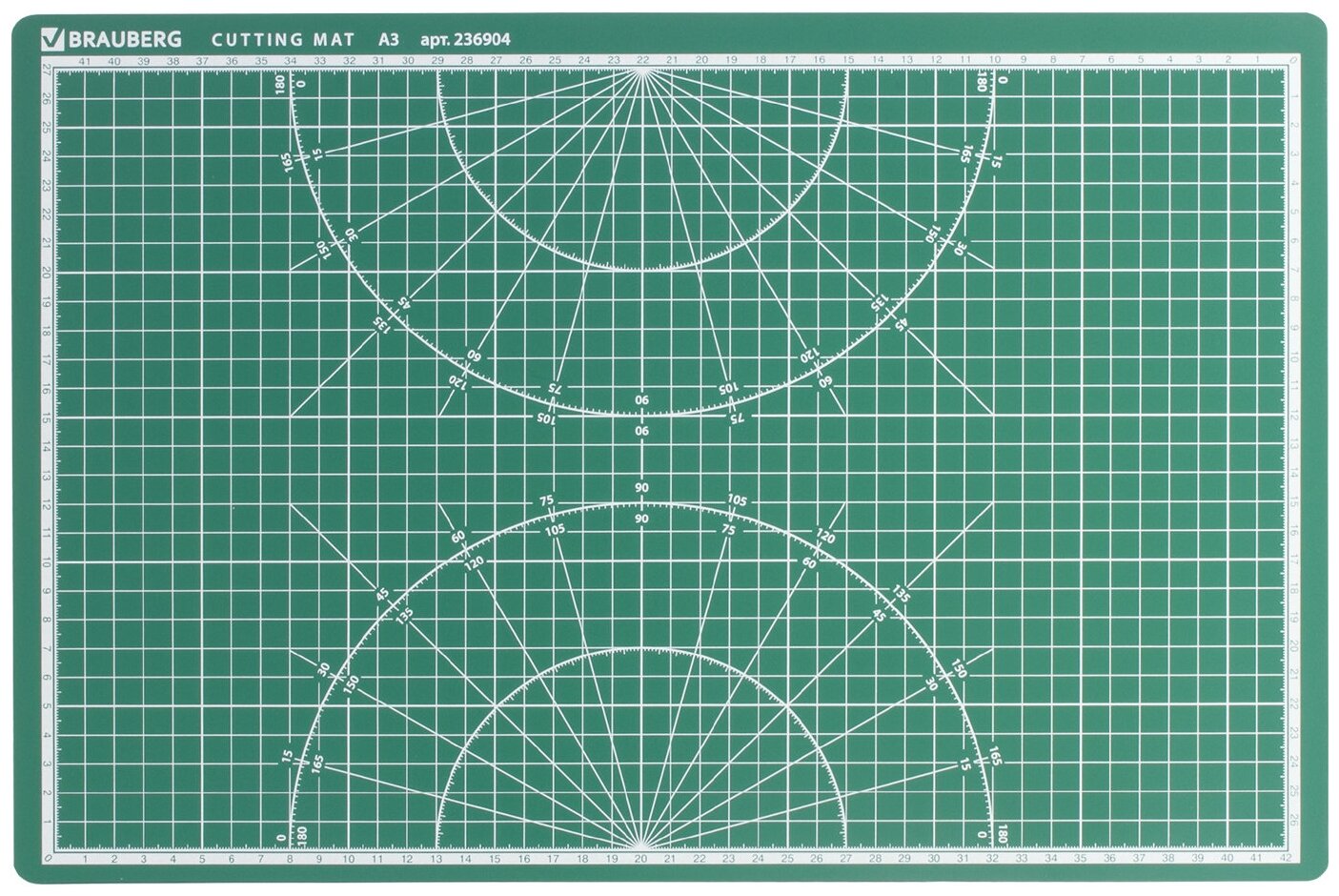The image size is (1339, 896).
Task: Click number 27 on the left ruler
Action: [x=47, y=68]
